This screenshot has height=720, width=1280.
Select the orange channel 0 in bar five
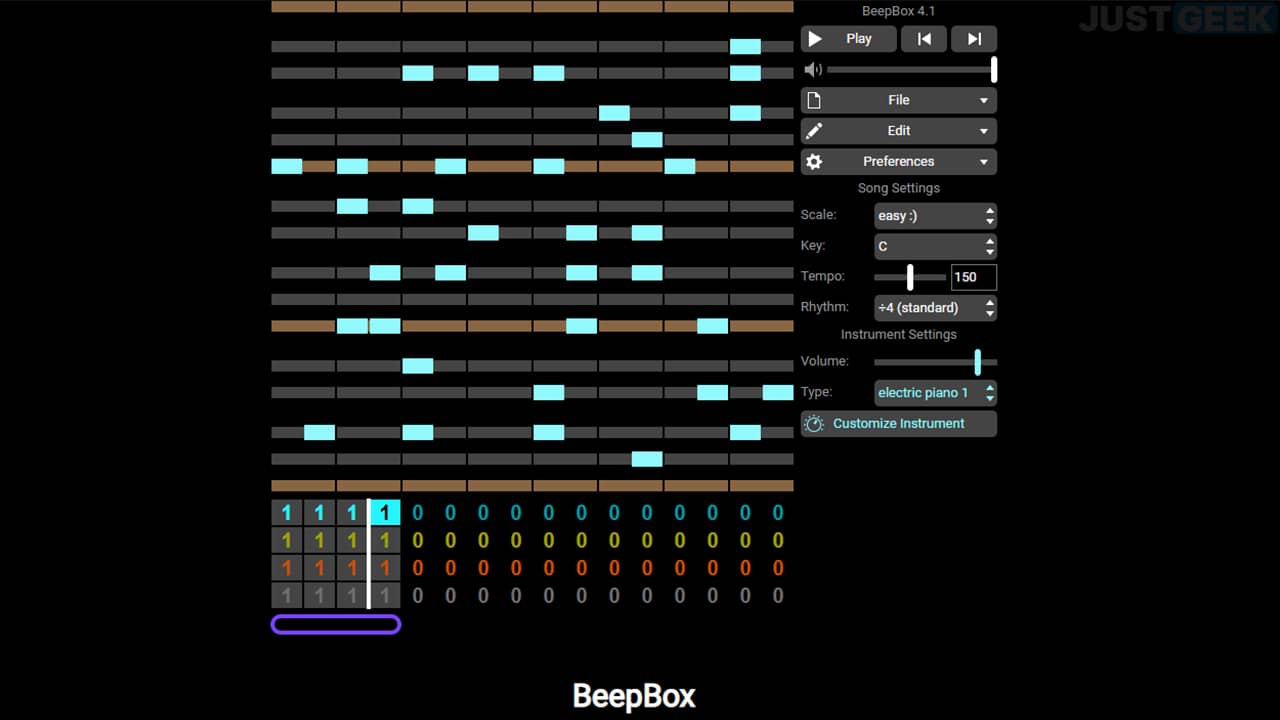pyautogui.click(x=418, y=568)
